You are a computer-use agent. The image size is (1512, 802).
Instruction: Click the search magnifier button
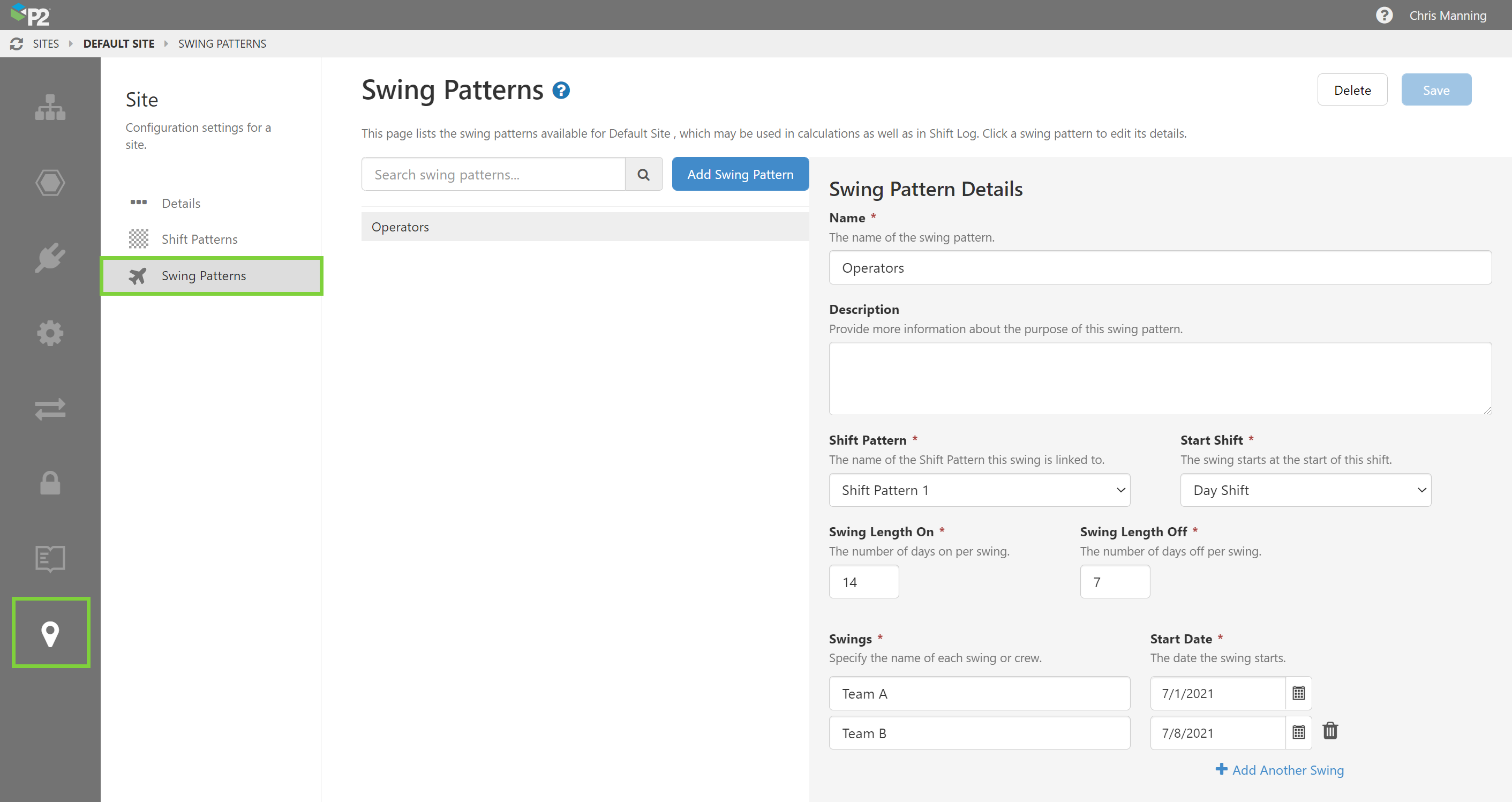tap(643, 174)
